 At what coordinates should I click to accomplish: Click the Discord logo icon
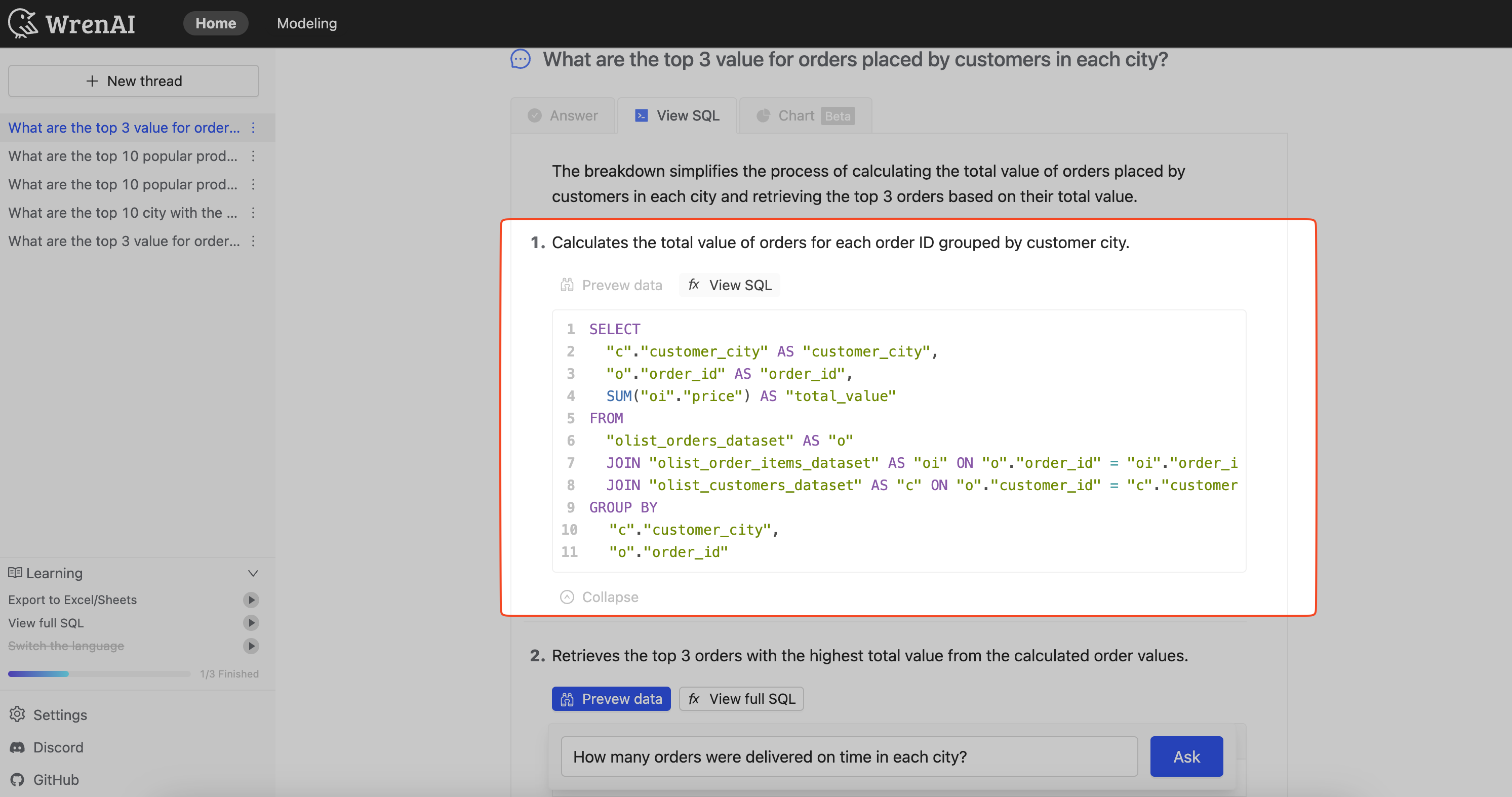pyautogui.click(x=18, y=747)
